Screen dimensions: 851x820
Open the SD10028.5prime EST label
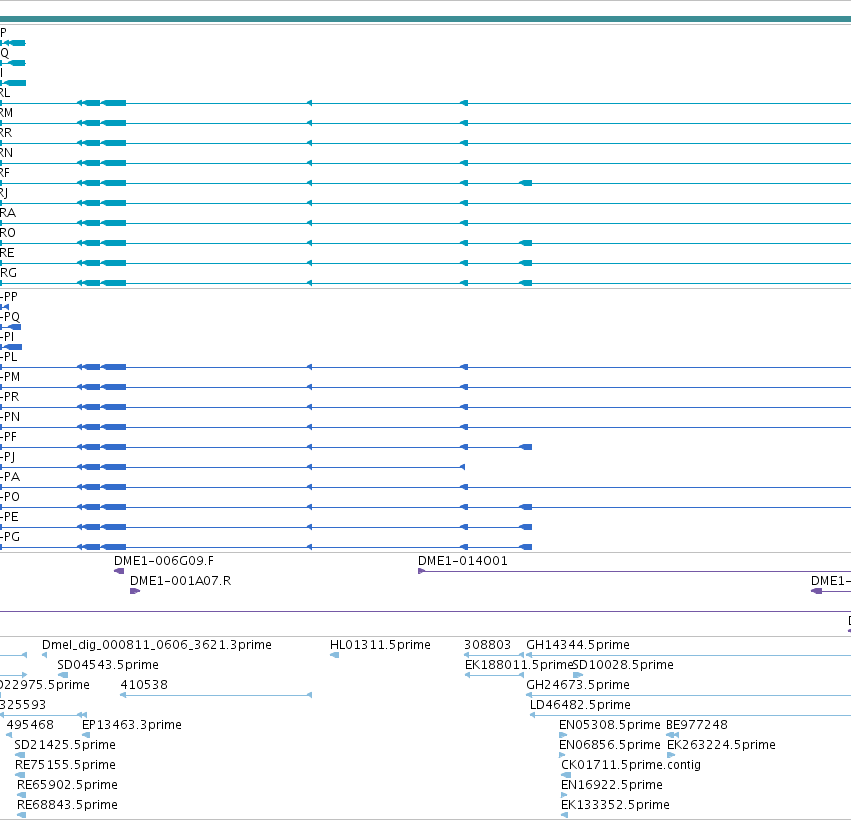coord(624,665)
